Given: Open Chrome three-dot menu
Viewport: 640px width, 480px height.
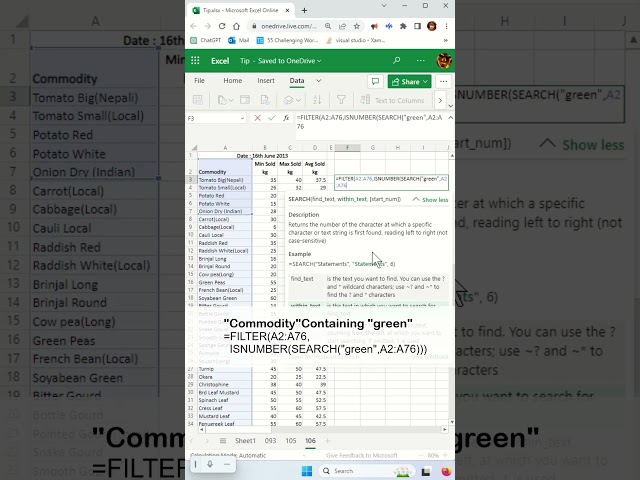Looking at the screenshot, I should pyautogui.click(x=446, y=26).
